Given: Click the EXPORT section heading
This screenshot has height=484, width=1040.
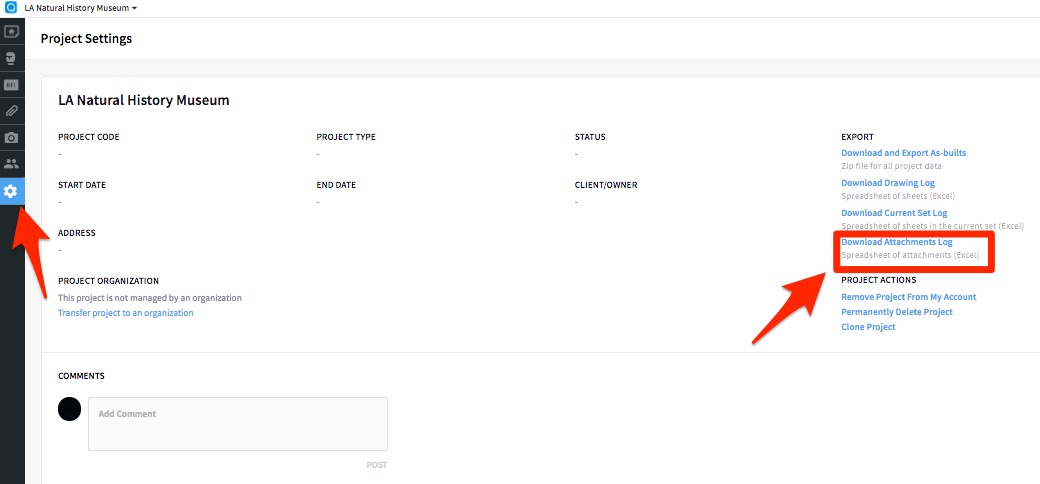Looking at the screenshot, I should pos(858,137).
